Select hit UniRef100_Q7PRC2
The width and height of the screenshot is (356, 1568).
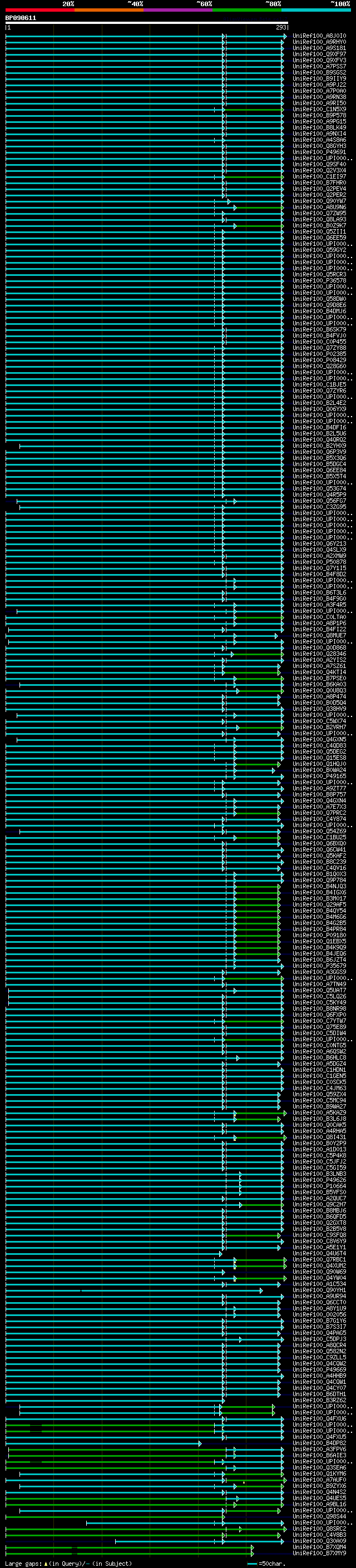pyautogui.click(x=319, y=813)
